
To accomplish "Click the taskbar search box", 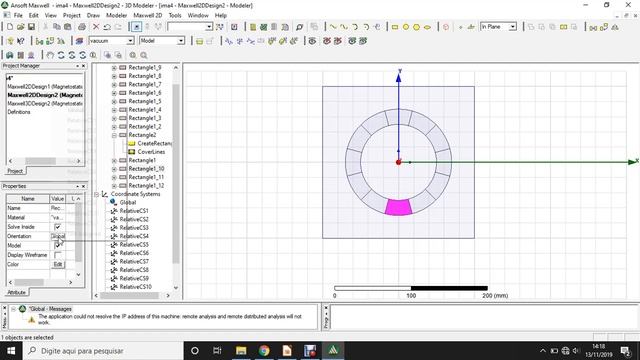I will click(103, 351).
